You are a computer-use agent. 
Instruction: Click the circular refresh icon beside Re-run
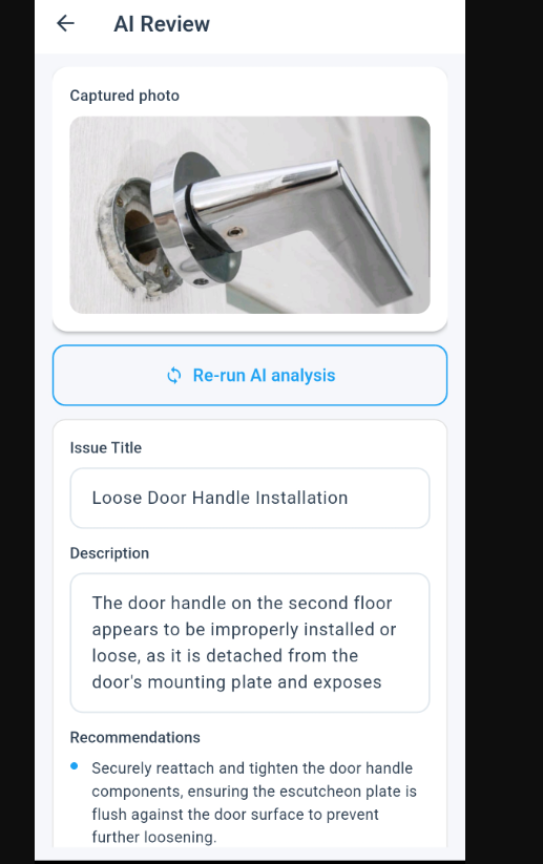pyautogui.click(x=174, y=375)
